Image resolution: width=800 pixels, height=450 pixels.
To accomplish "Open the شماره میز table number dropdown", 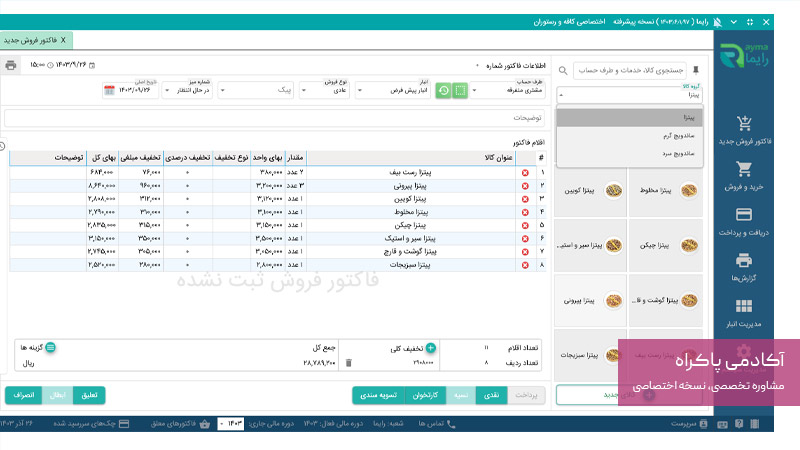I will click(187, 90).
